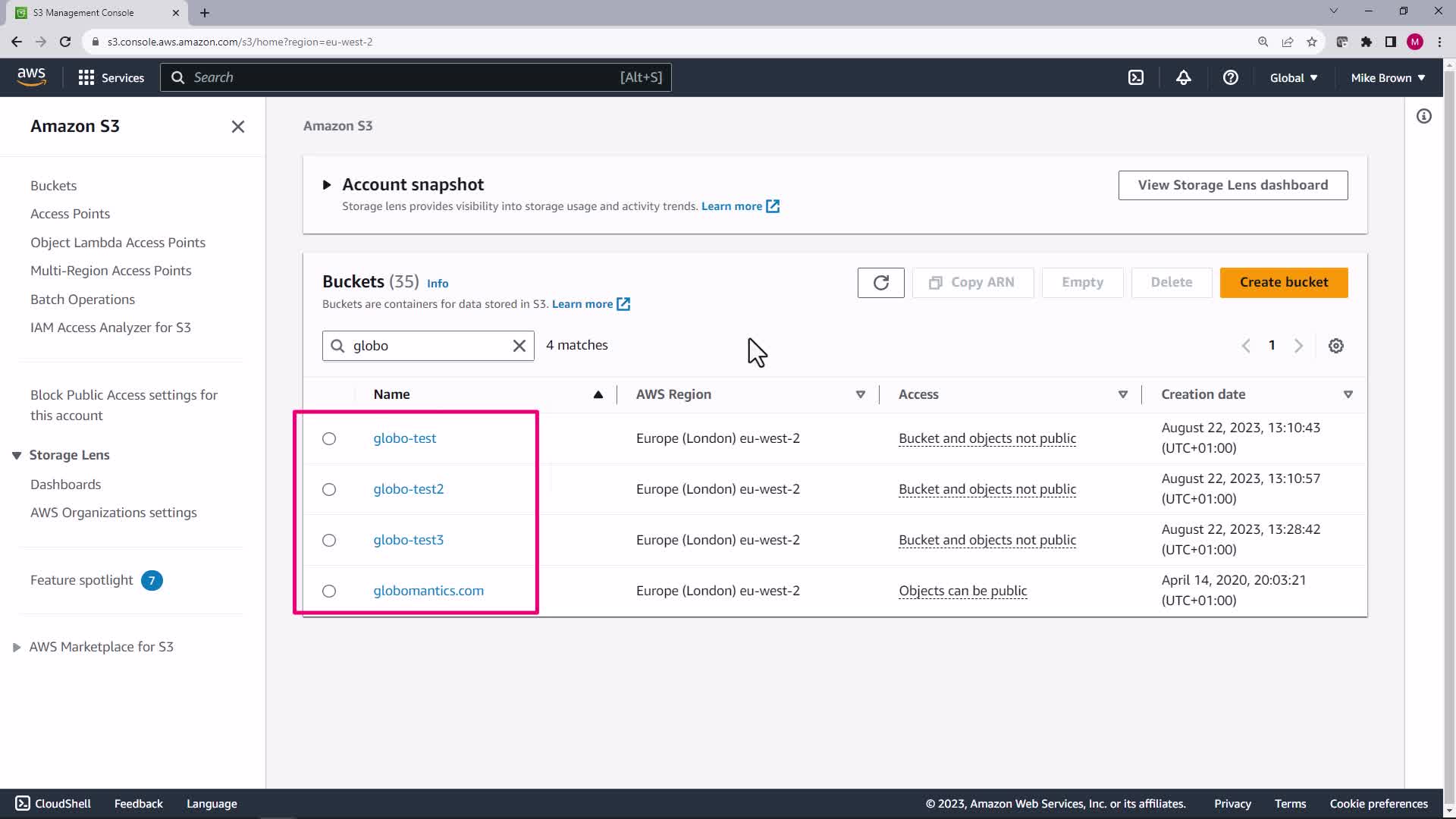
Task: Select the globo-test3 bucket radio button
Action: click(x=328, y=540)
